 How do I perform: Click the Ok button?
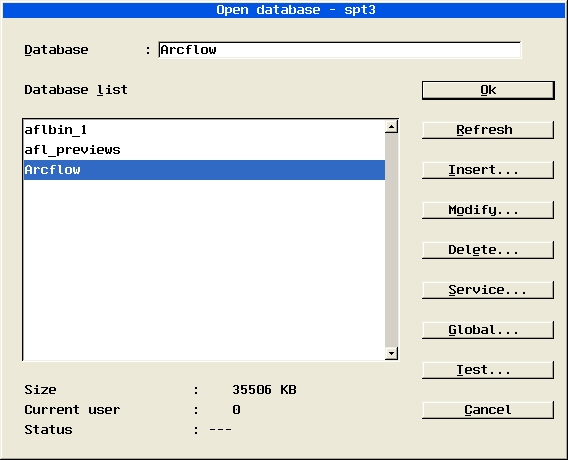coord(488,90)
